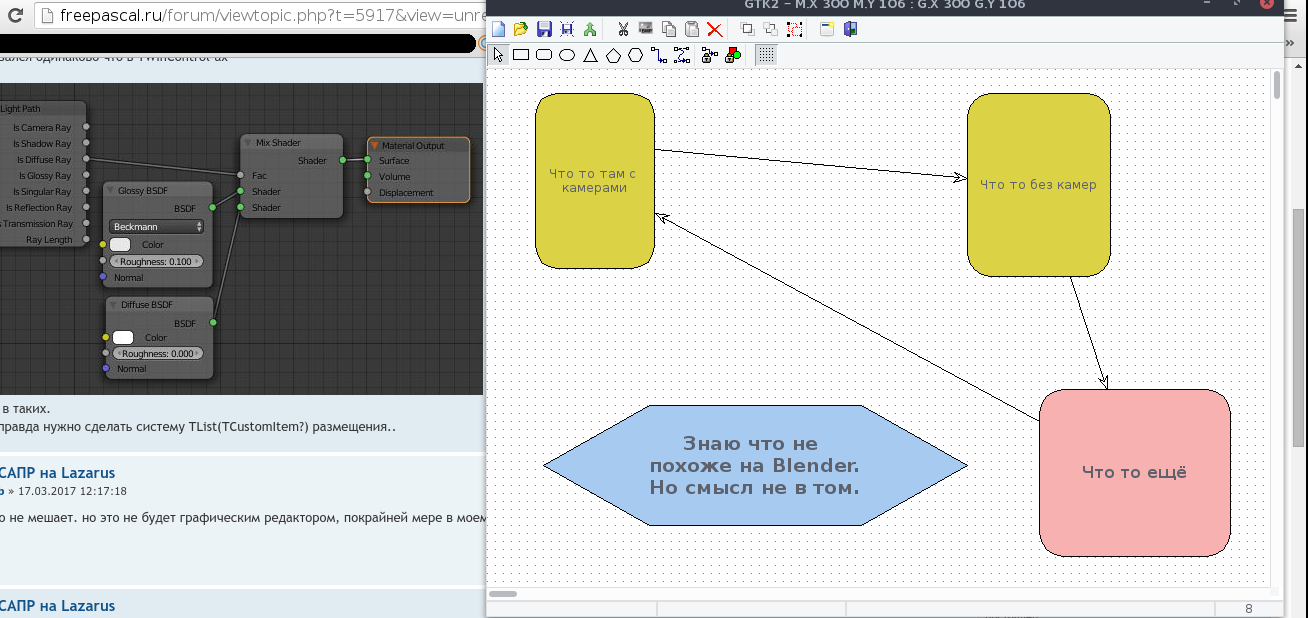The width and height of the screenshot is (1308, 618).
Task: Click the scissors Cut icon
Action: tap(623, 29)
